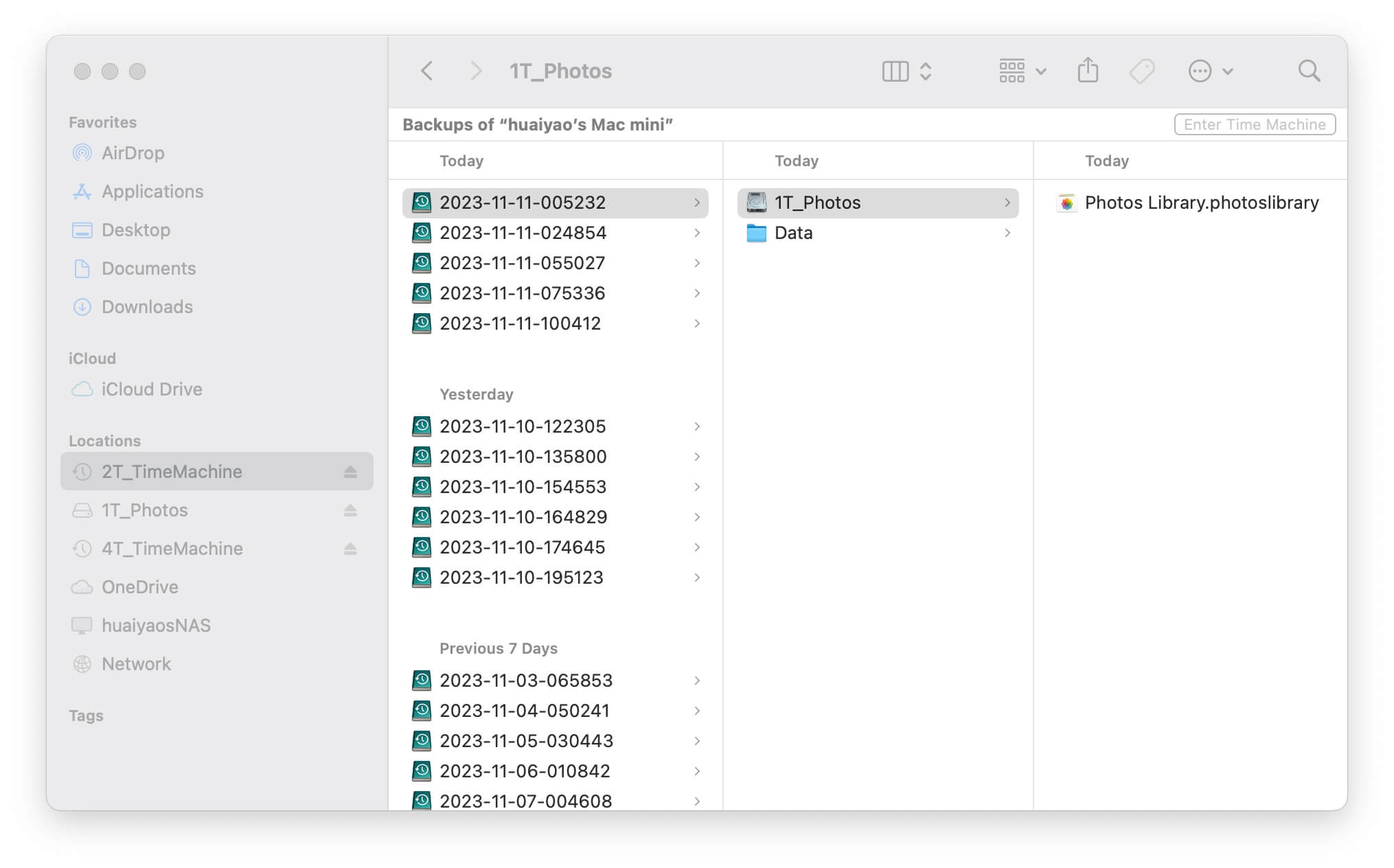Viewport: 1394px width, 868px height.
Task: Expand chevron beside the Data folder
Action: coord(1007,233)
